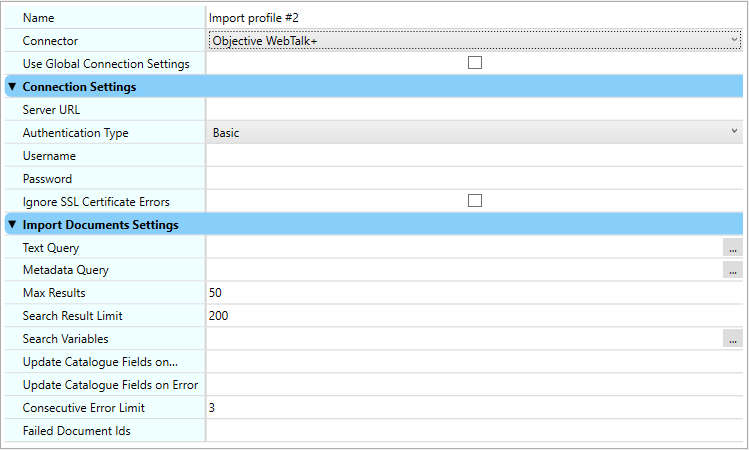Tick Ignore SSL Certificate Errors checkbox

[x=475, y=201]
